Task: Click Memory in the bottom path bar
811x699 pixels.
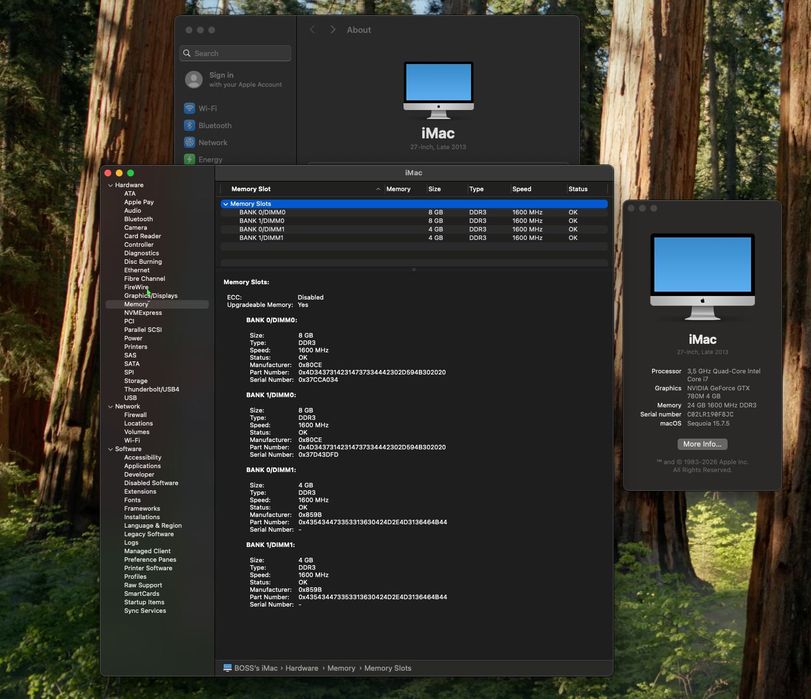Action: (x=341, y=668)
